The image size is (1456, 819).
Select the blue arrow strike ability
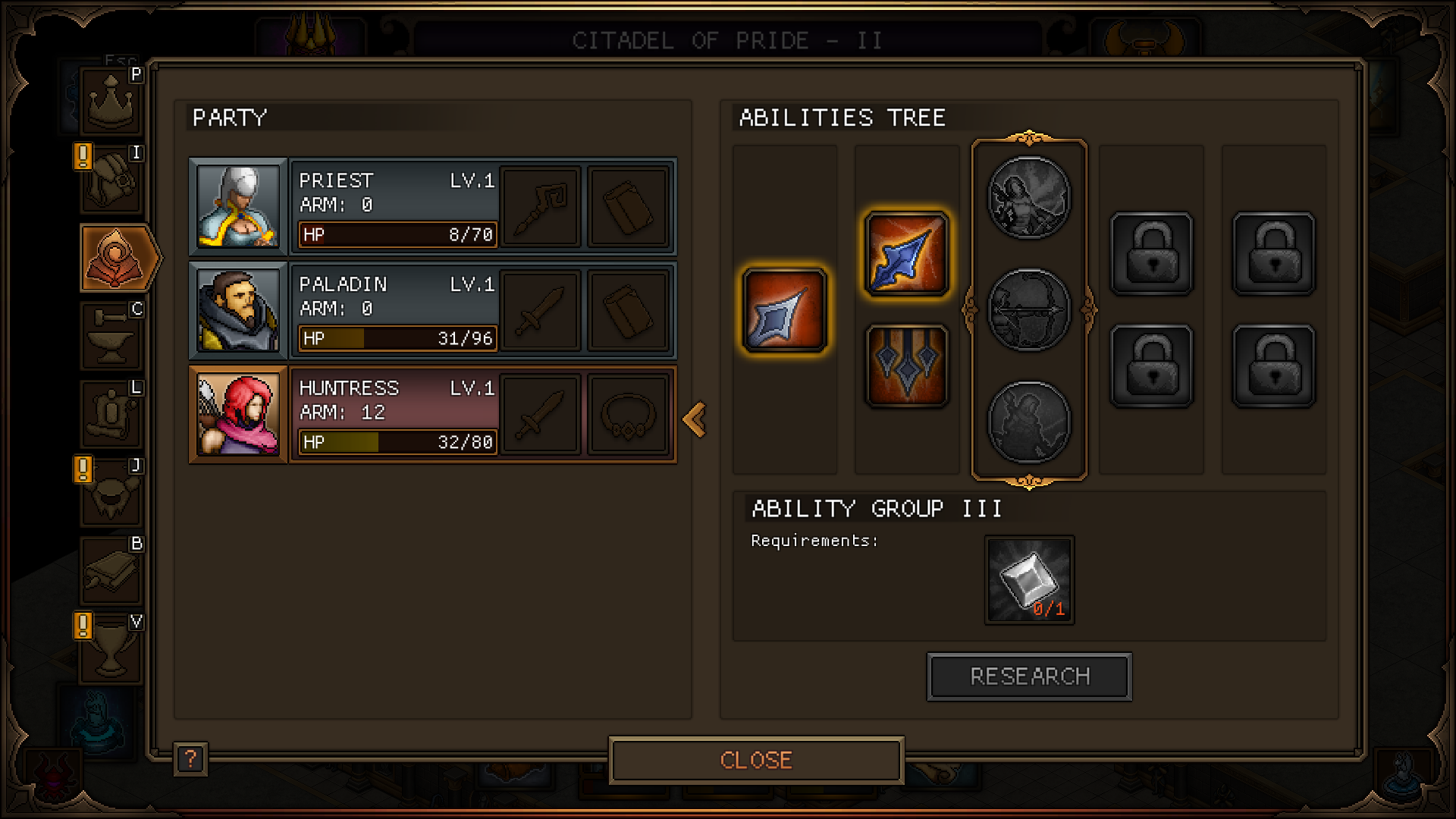tap(907, 254)
